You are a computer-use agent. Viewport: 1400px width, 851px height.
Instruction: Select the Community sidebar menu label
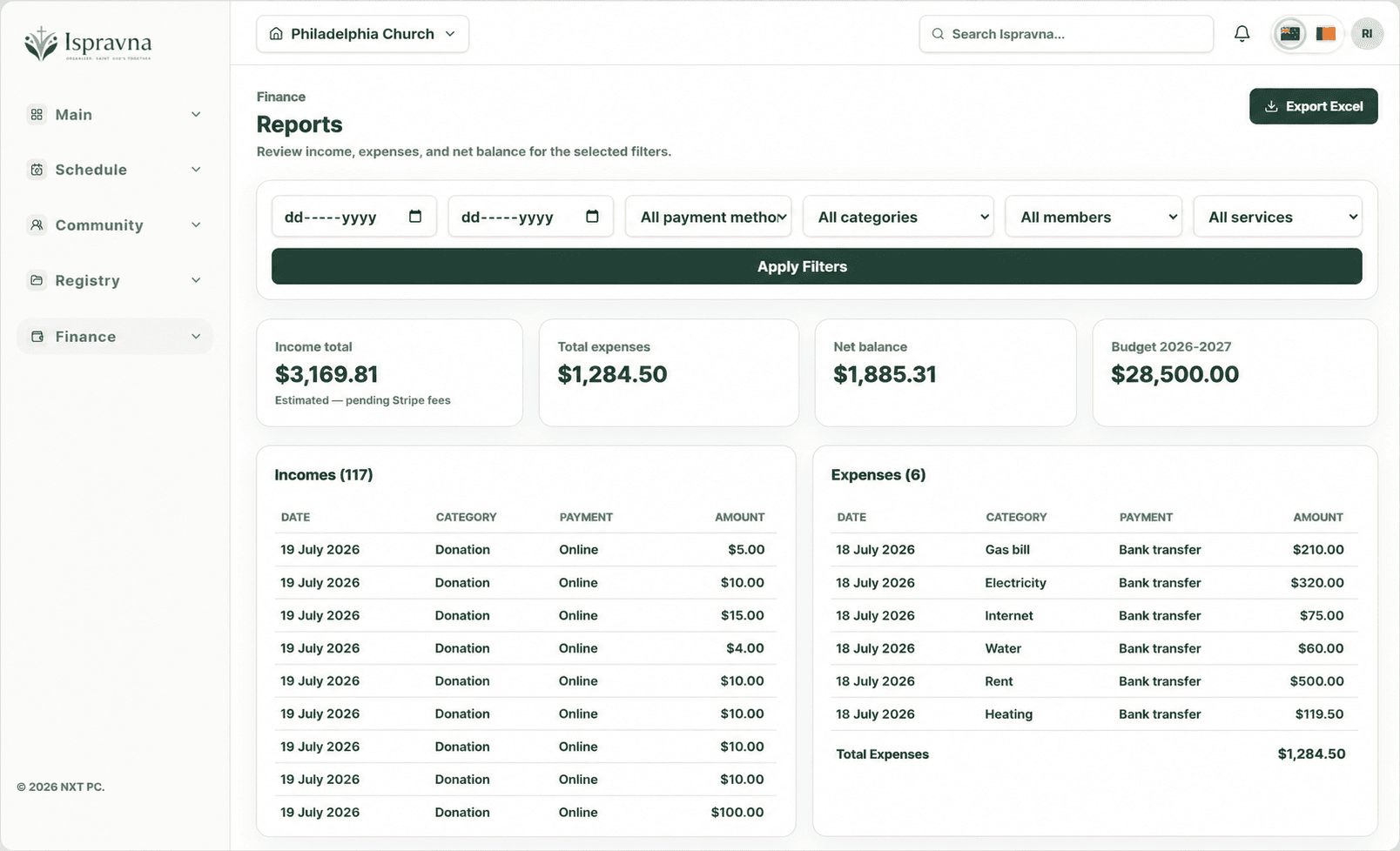click(99, 224)
